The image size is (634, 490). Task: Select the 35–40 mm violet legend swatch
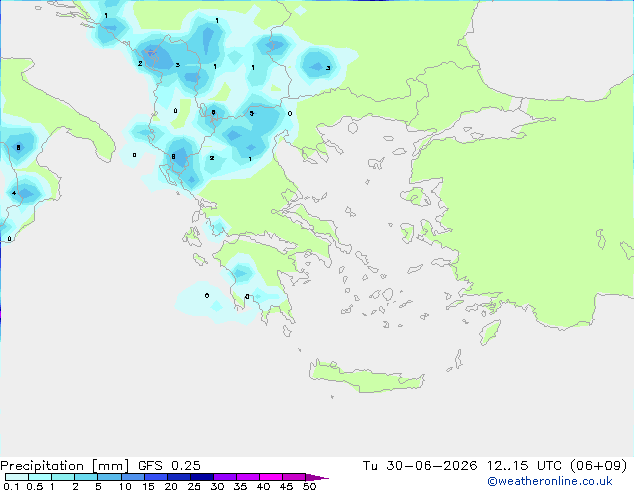pyautogui.click(x=248, y=477)
